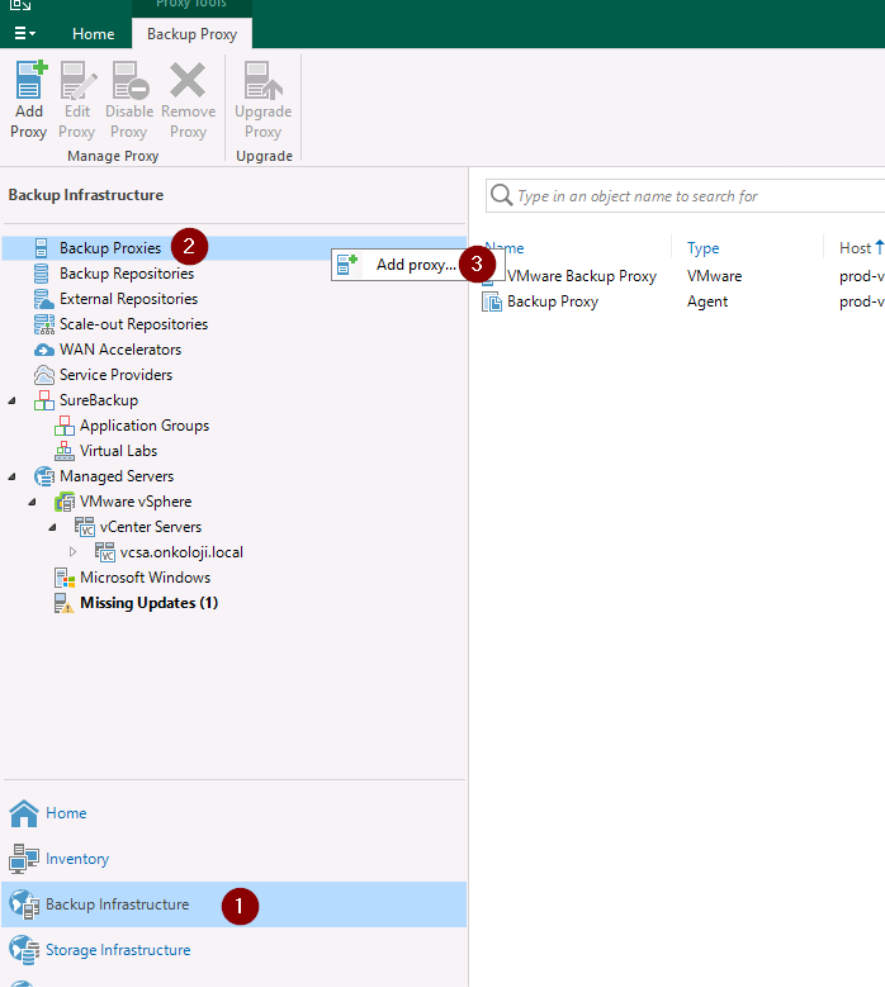Click the Upgrade Proxy ribbon icon
Viewport: 885px width, 987px height.
(262, 80)
